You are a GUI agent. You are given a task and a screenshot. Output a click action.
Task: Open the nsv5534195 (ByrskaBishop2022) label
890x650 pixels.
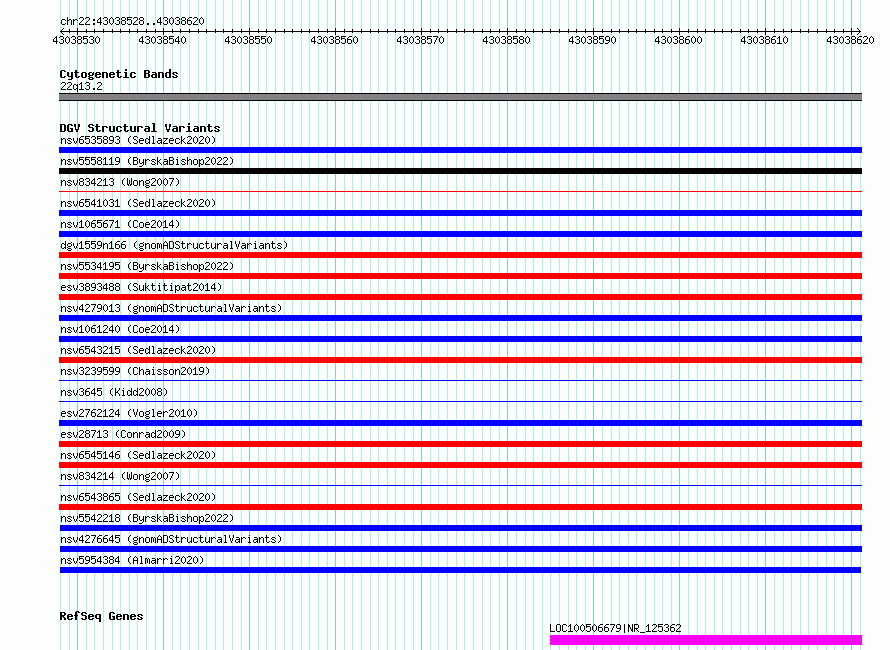147,266
